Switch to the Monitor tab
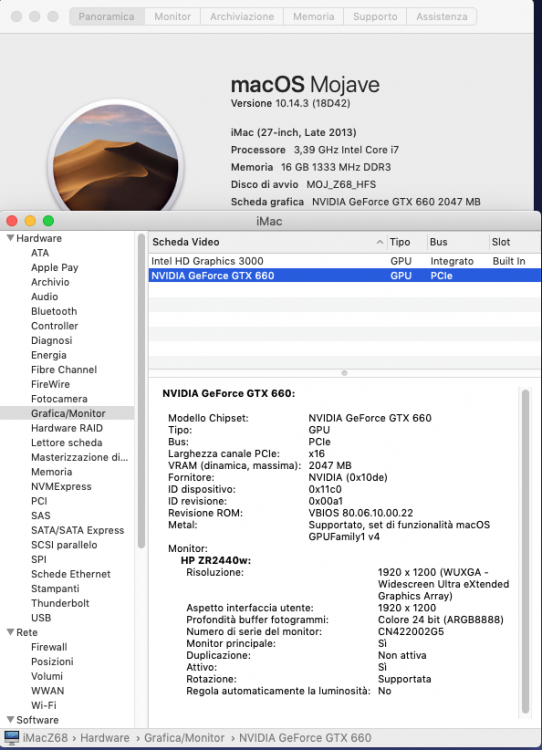This screenshot has height=750, width=542. pyautogui.click(x=173, y=16)
